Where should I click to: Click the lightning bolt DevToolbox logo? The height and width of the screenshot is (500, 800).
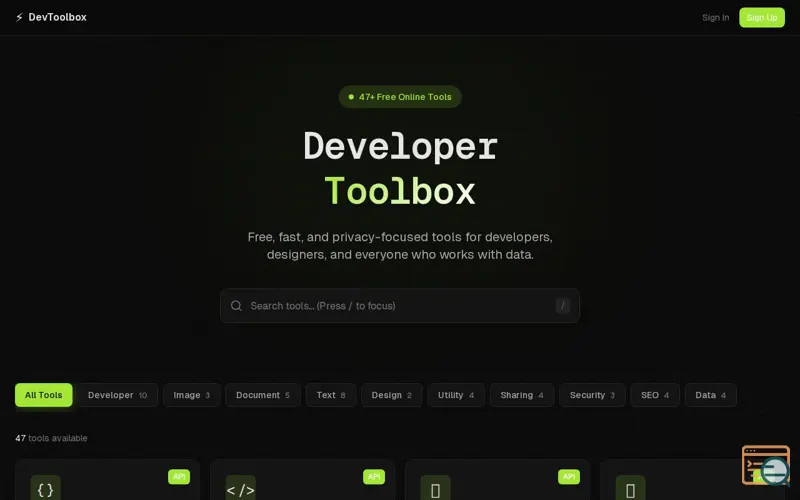point(19,17)
